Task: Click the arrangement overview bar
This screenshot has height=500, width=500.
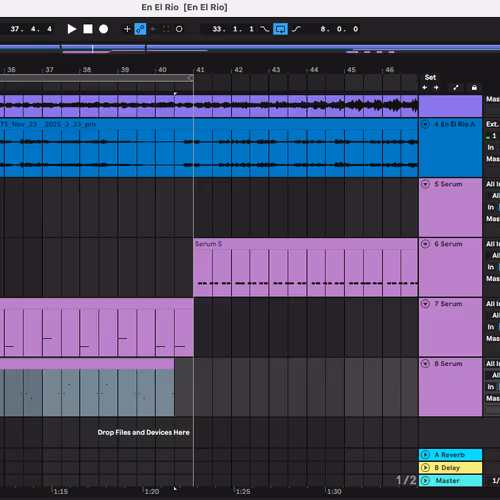Action: pos(250,49)
